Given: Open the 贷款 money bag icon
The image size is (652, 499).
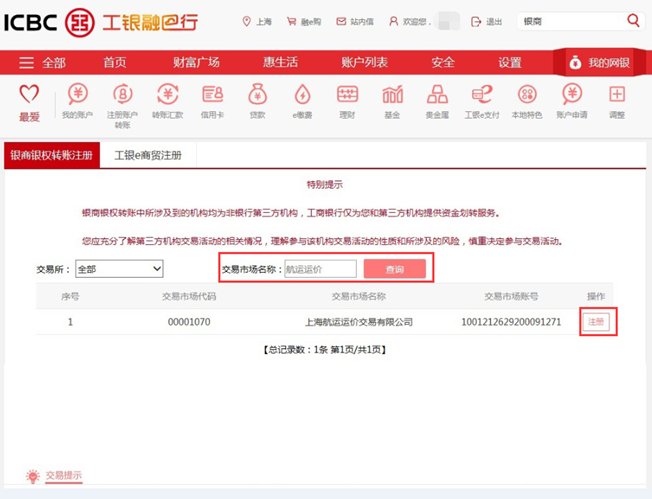Looking at the screenshot, I should point(257,96).
